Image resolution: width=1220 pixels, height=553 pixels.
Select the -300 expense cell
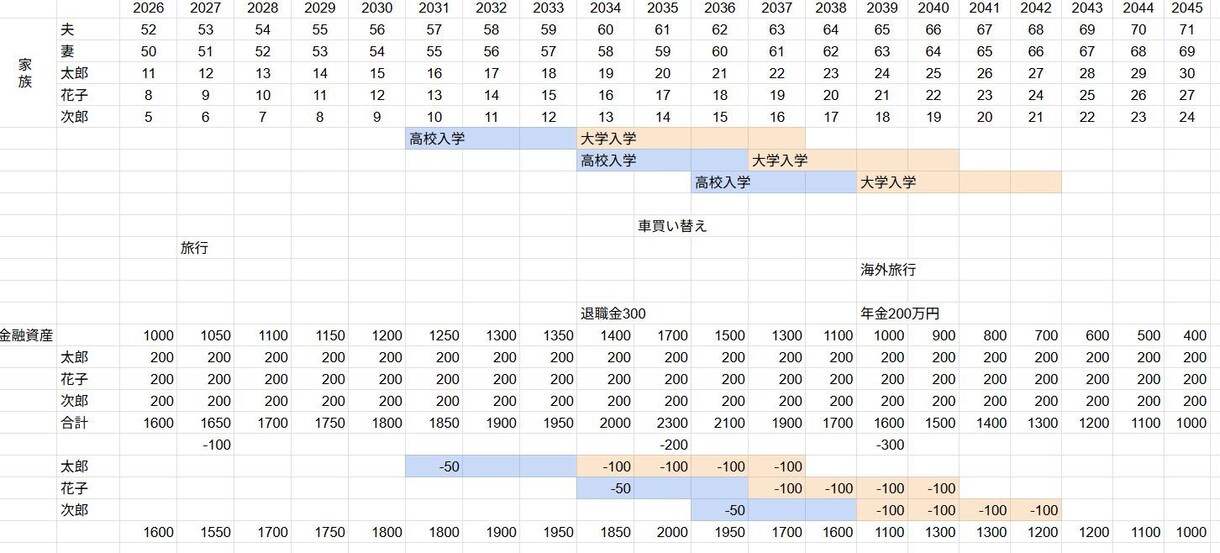pos(888,444)
